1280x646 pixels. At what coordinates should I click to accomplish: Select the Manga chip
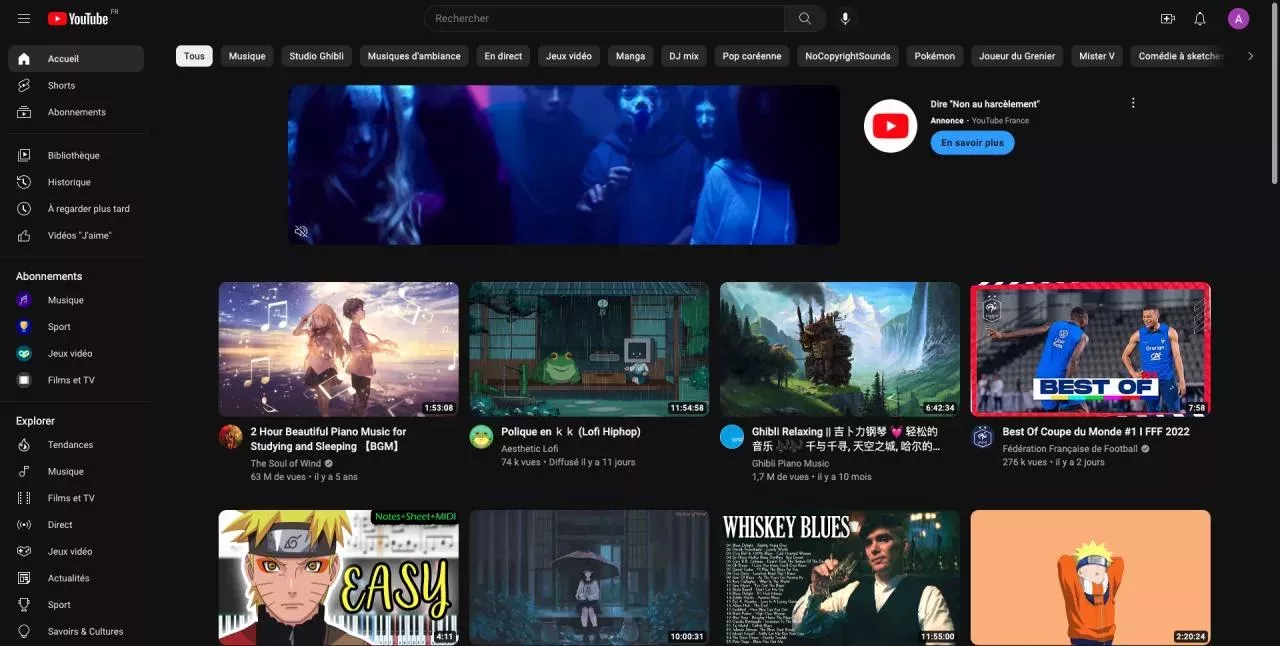click(x=630, y=56)
